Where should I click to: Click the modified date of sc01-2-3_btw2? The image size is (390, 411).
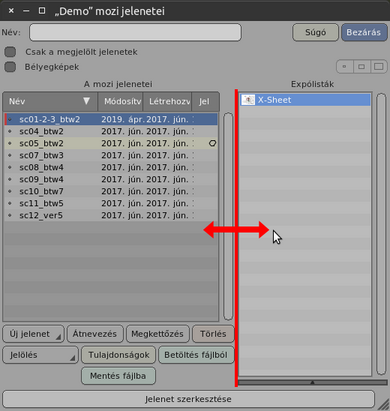[x=123, y=119]
